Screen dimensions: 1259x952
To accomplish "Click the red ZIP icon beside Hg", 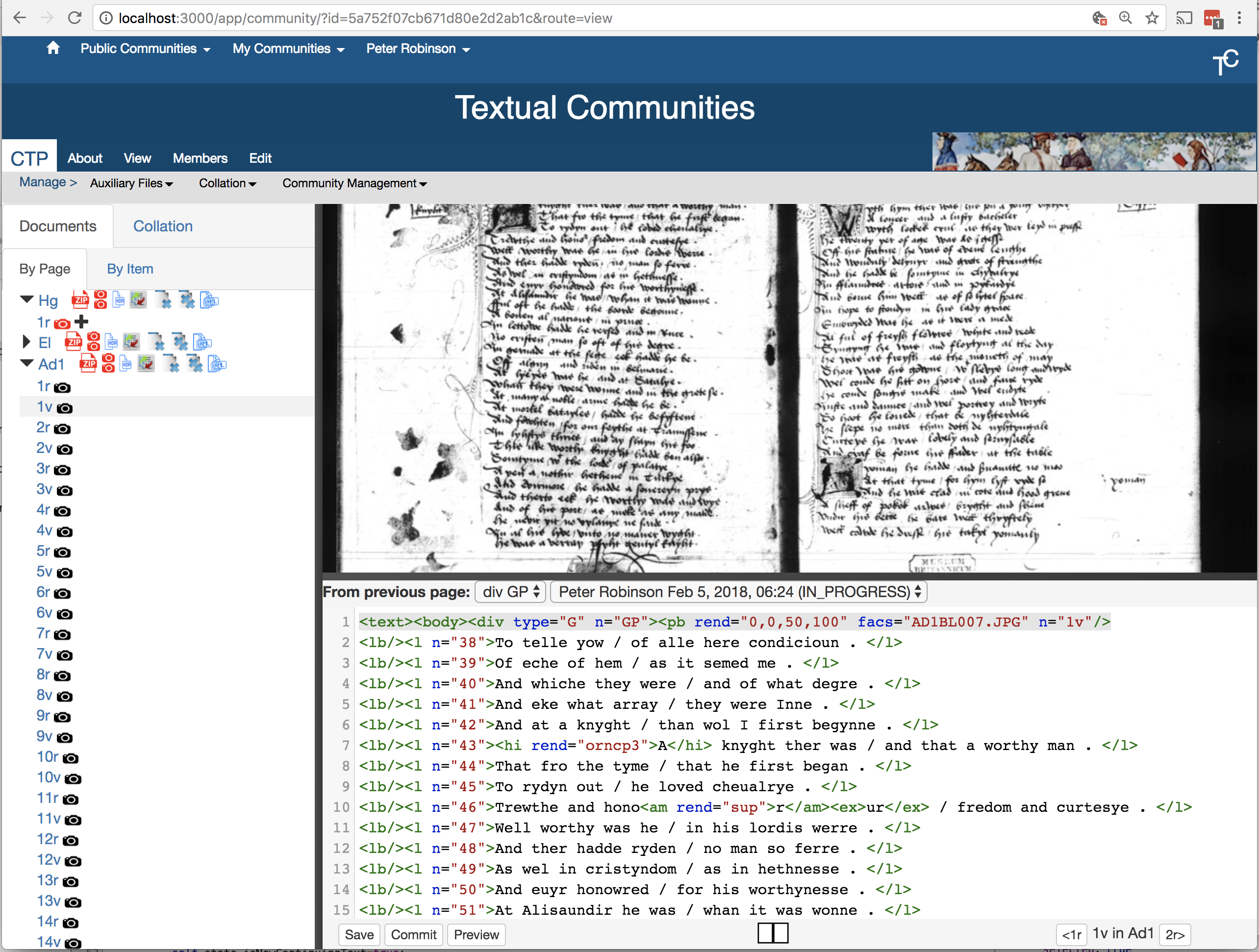I will click(x=80, y=300).
